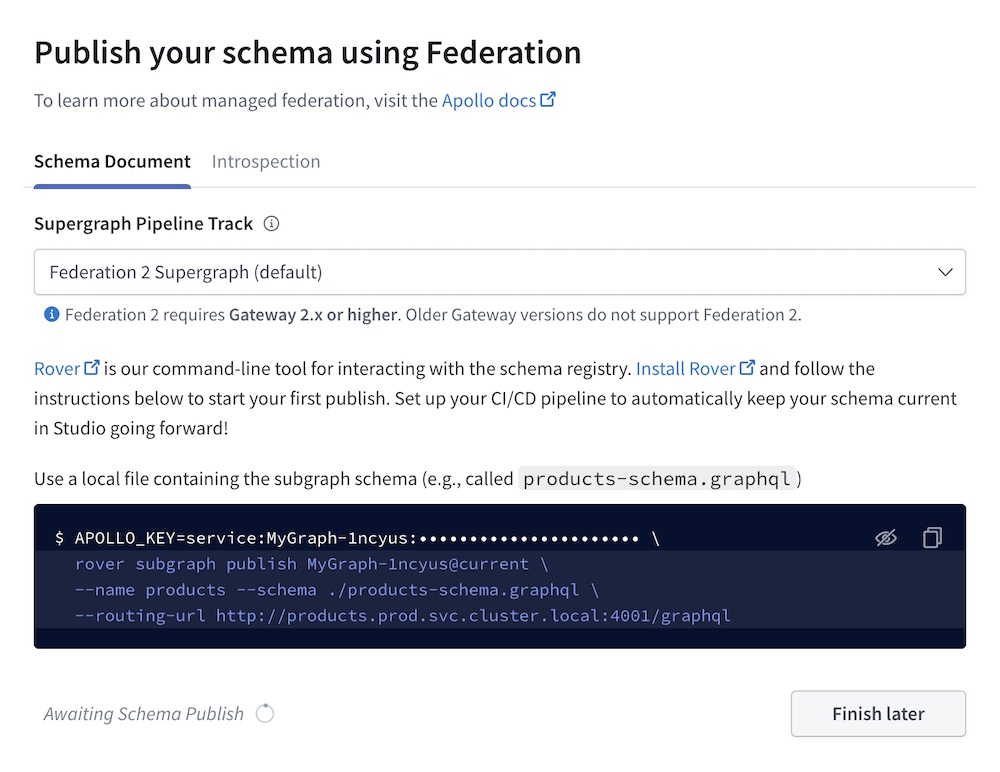
Task: Open the Rover link
Action: (56, 368)
